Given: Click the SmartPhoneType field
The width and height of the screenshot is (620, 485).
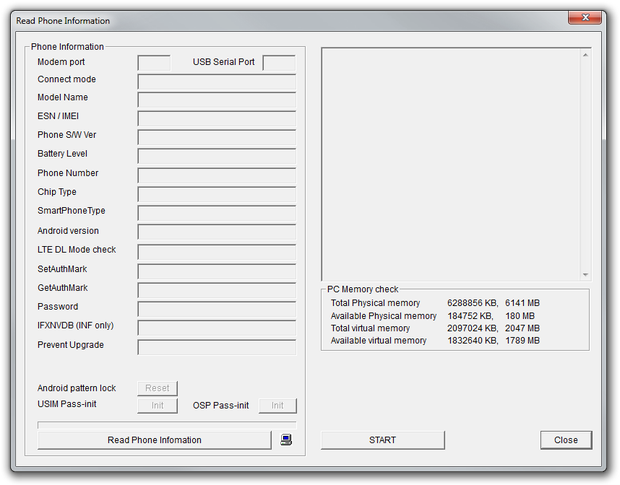Looking at the screenshot, I should pos(217,213).
